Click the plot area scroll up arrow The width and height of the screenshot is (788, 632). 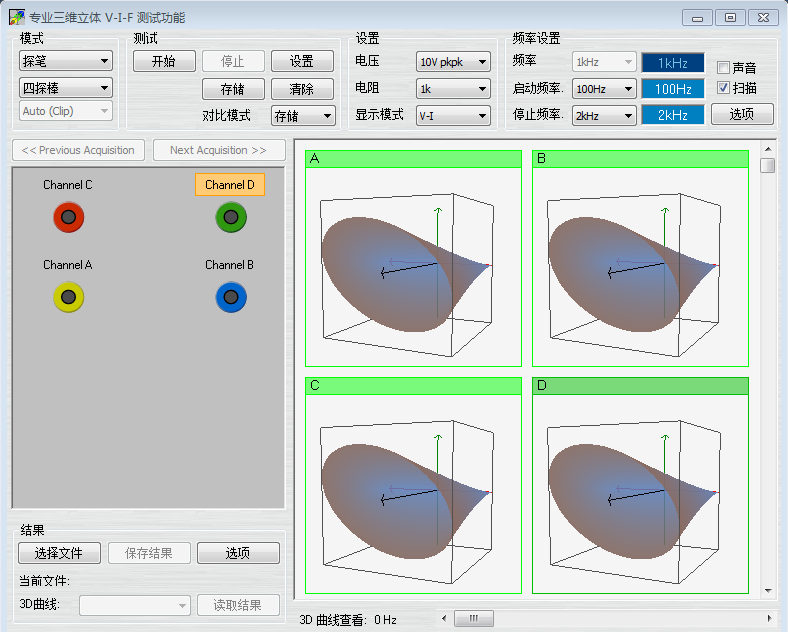(x=768, y=149)
